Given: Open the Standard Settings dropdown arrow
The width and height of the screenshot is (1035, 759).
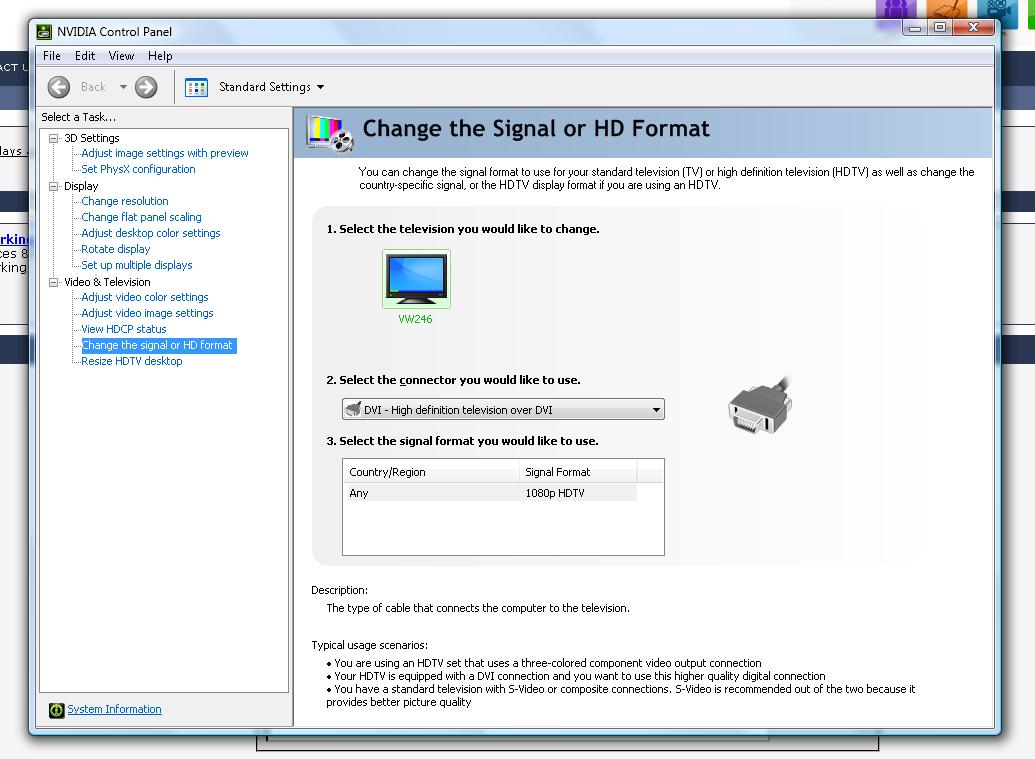Looking at the screenshot, I should [x=320, y=87].
